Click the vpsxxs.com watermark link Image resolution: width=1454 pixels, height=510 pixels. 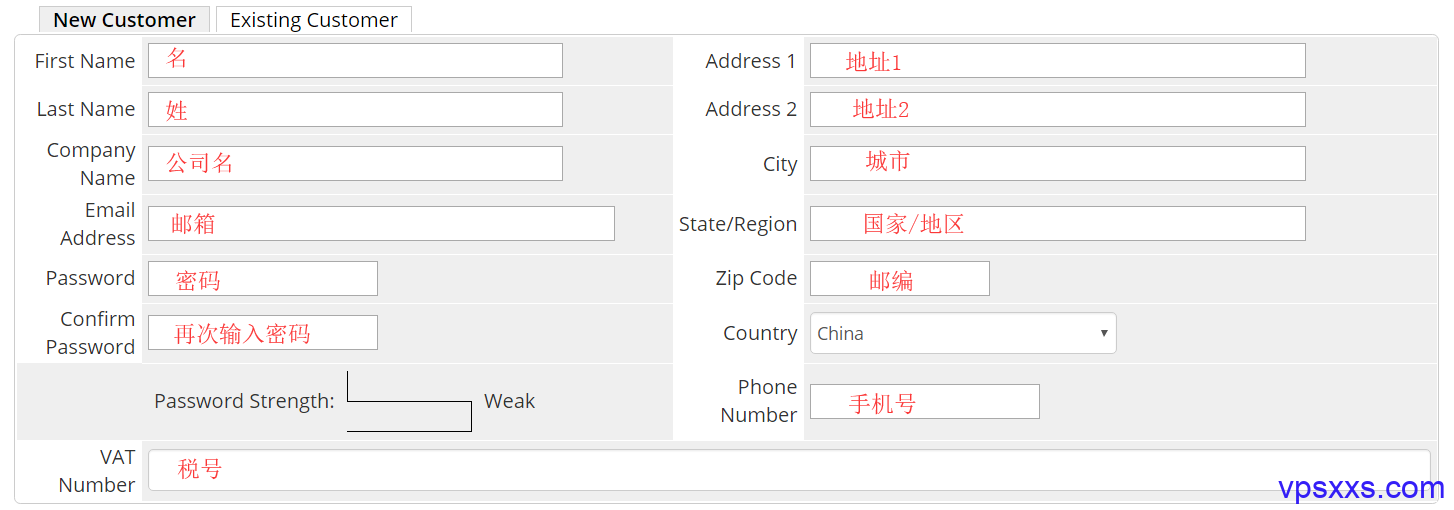[1361, 488]
